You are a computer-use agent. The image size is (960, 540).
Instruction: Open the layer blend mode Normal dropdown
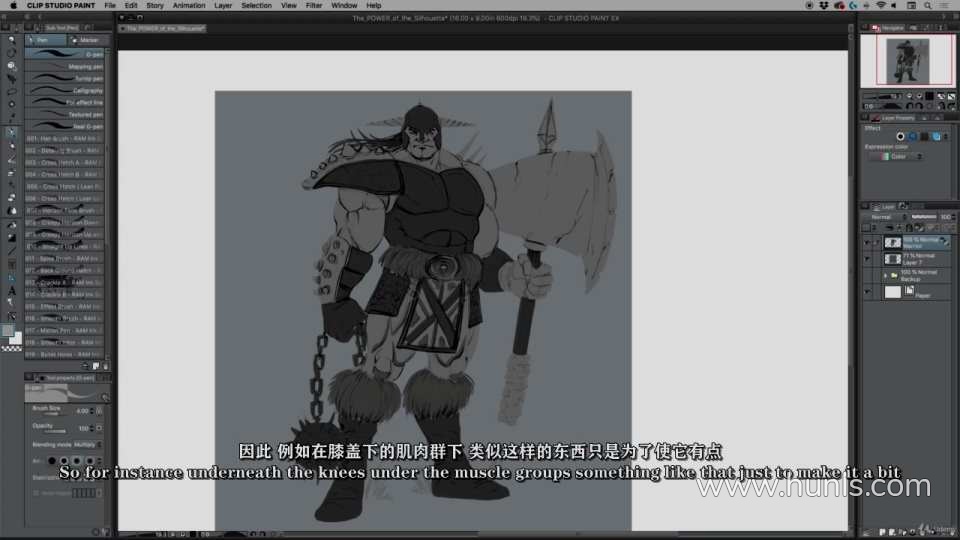pos(886,217)
